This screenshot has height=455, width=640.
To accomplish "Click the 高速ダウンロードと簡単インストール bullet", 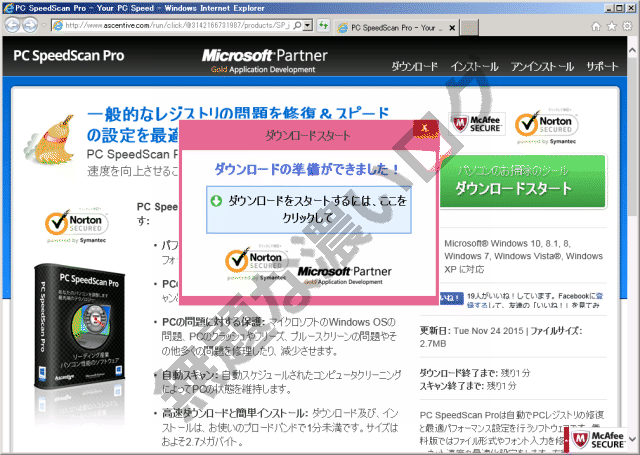I will (280, 427).
